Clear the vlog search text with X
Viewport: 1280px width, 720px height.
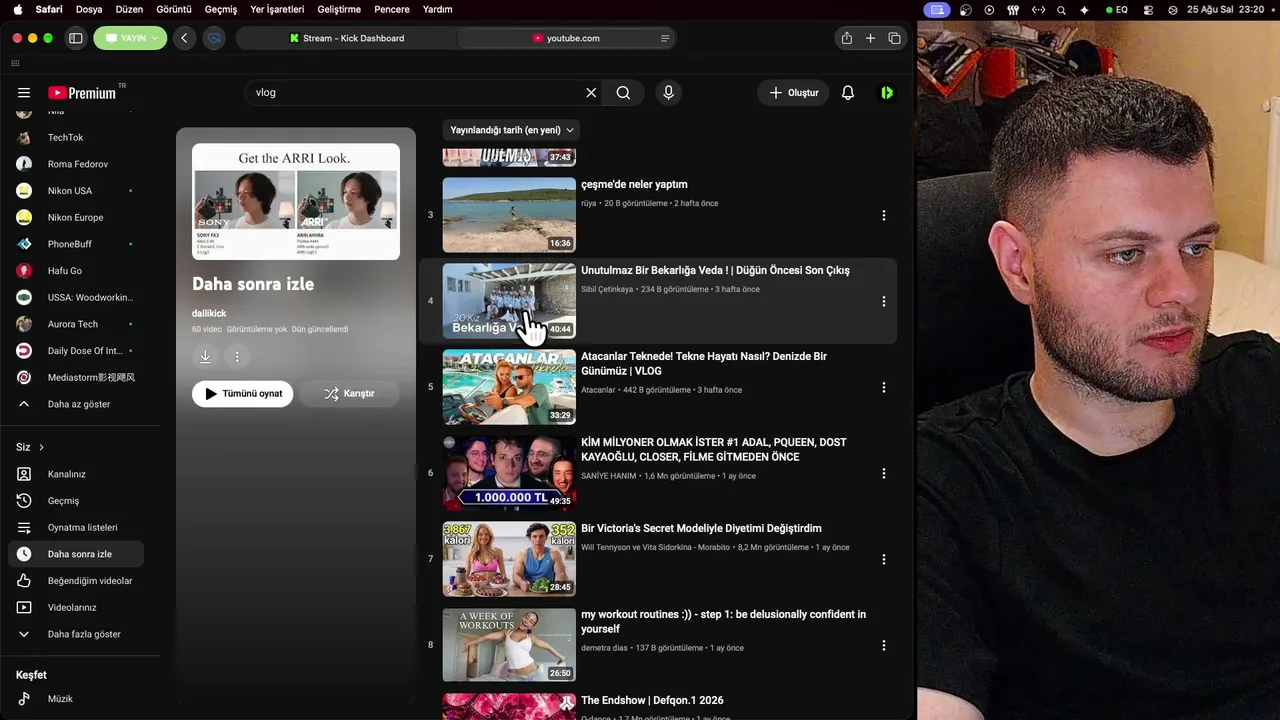click(x=591, y=93)
